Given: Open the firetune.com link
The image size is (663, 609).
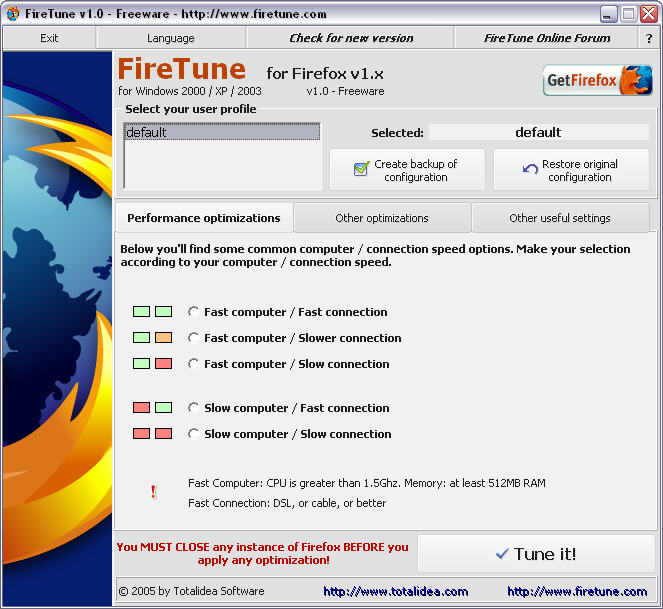Looking at the screenshot, I should click(x=577, y=591).
